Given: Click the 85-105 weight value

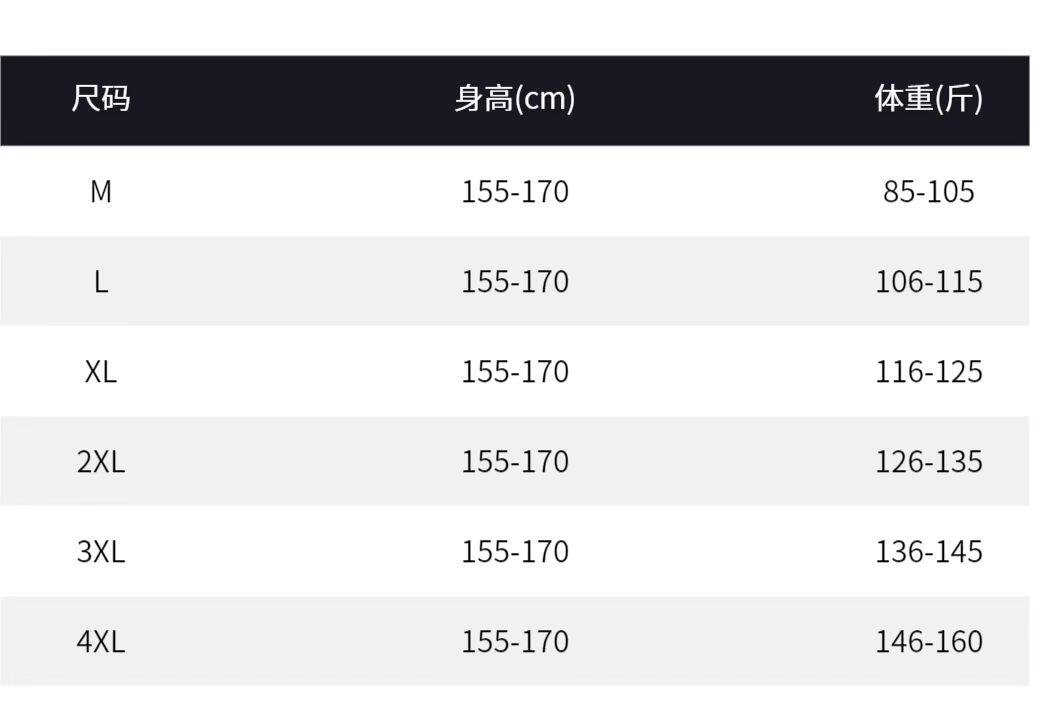Looking at the screenshot, I should pyautogui.click(x=928, y=191).
